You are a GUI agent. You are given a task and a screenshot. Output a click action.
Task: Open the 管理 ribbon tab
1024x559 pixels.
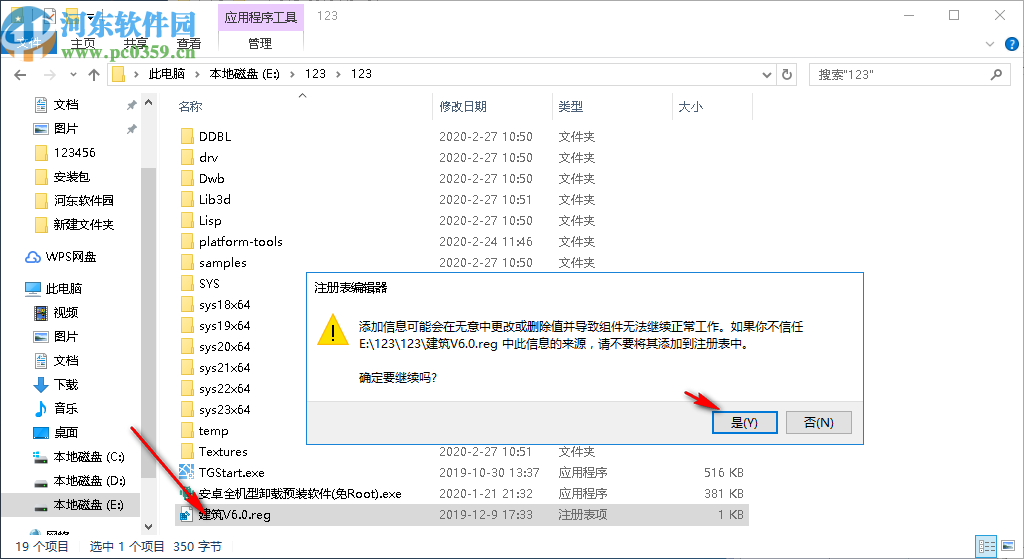pyautogui.click(x=260, y=44)
